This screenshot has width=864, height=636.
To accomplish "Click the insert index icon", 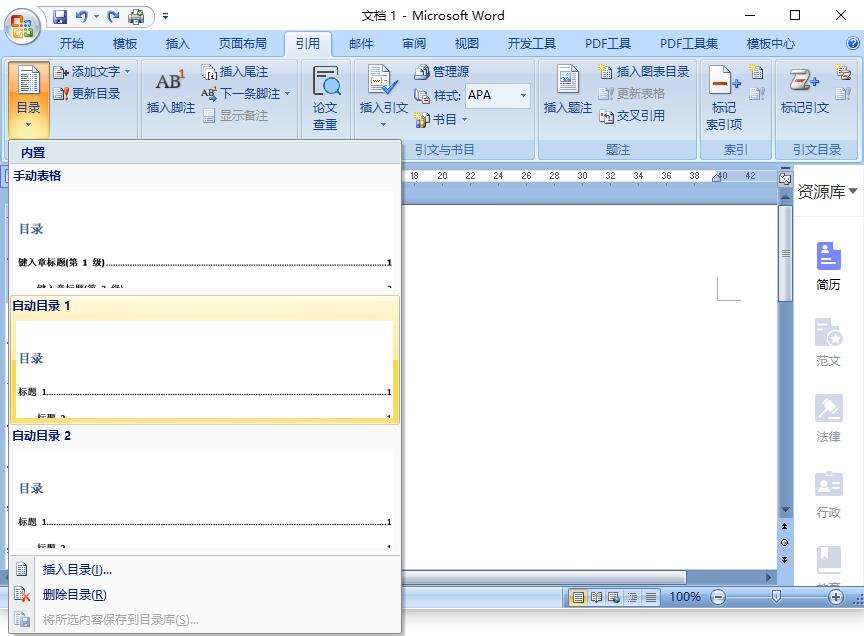I will (x=757, y=72).
